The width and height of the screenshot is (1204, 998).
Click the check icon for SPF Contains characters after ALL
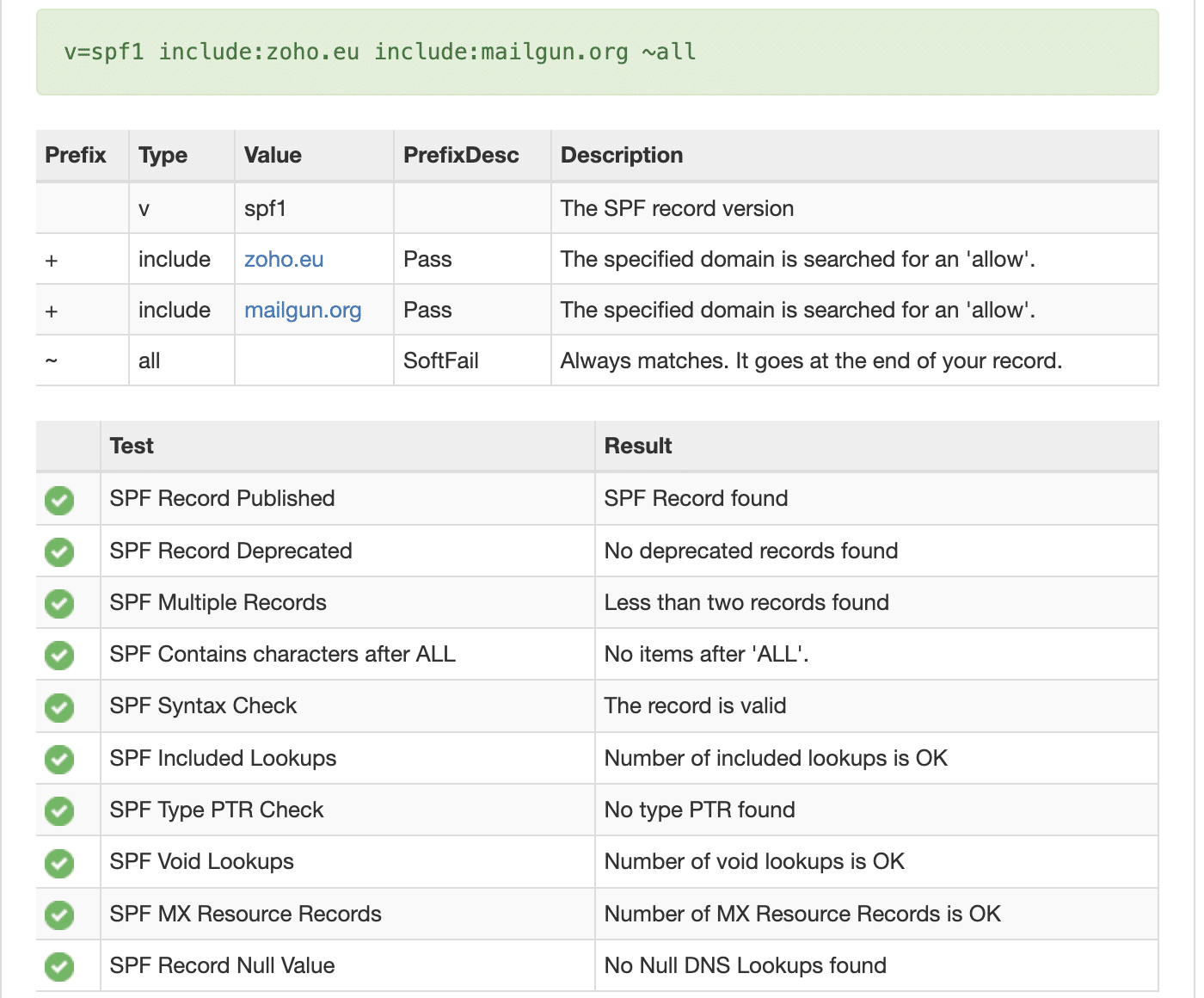pos(59,656)
